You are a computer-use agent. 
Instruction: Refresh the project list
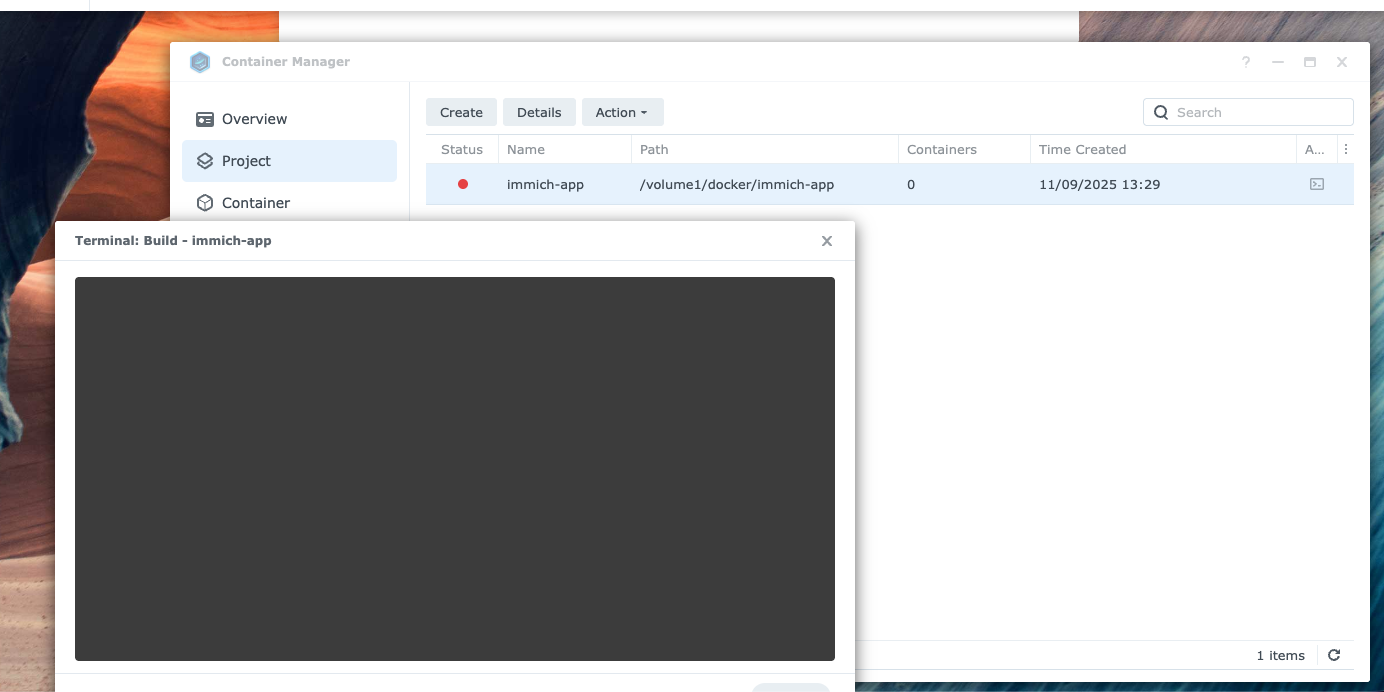pyautogui.click(x=1334, y=655)
